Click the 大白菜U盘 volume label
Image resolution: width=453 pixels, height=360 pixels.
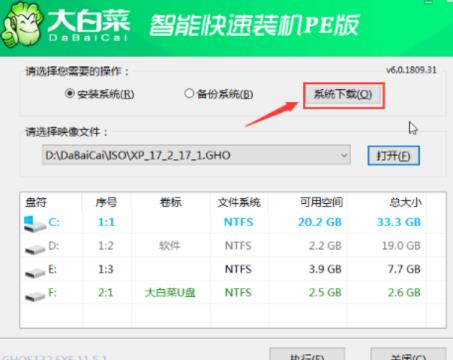click(x=170, y=292)
